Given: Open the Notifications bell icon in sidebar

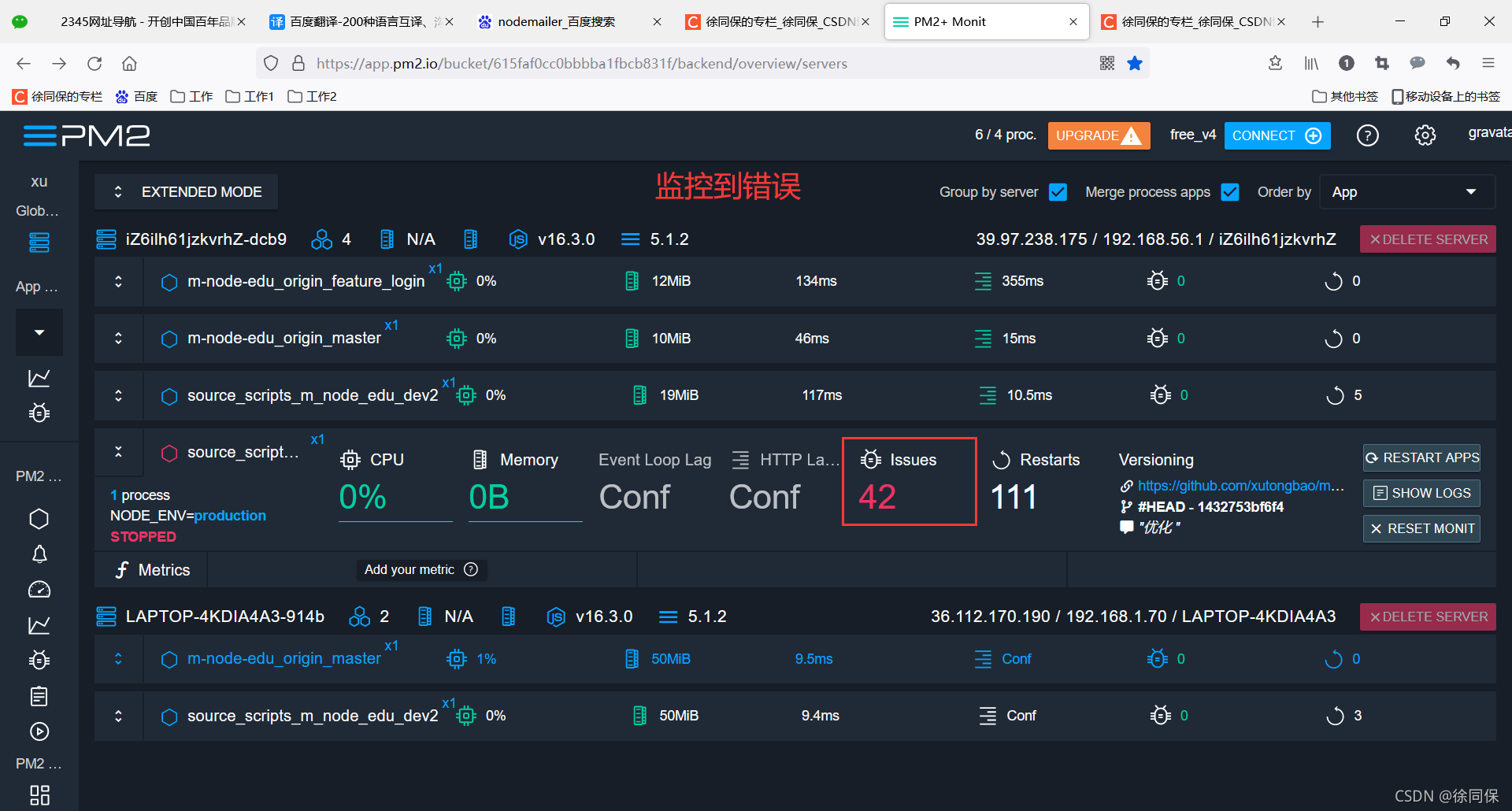Looking at the screenshot, I should pyautogui.click(x=39, y=554).
